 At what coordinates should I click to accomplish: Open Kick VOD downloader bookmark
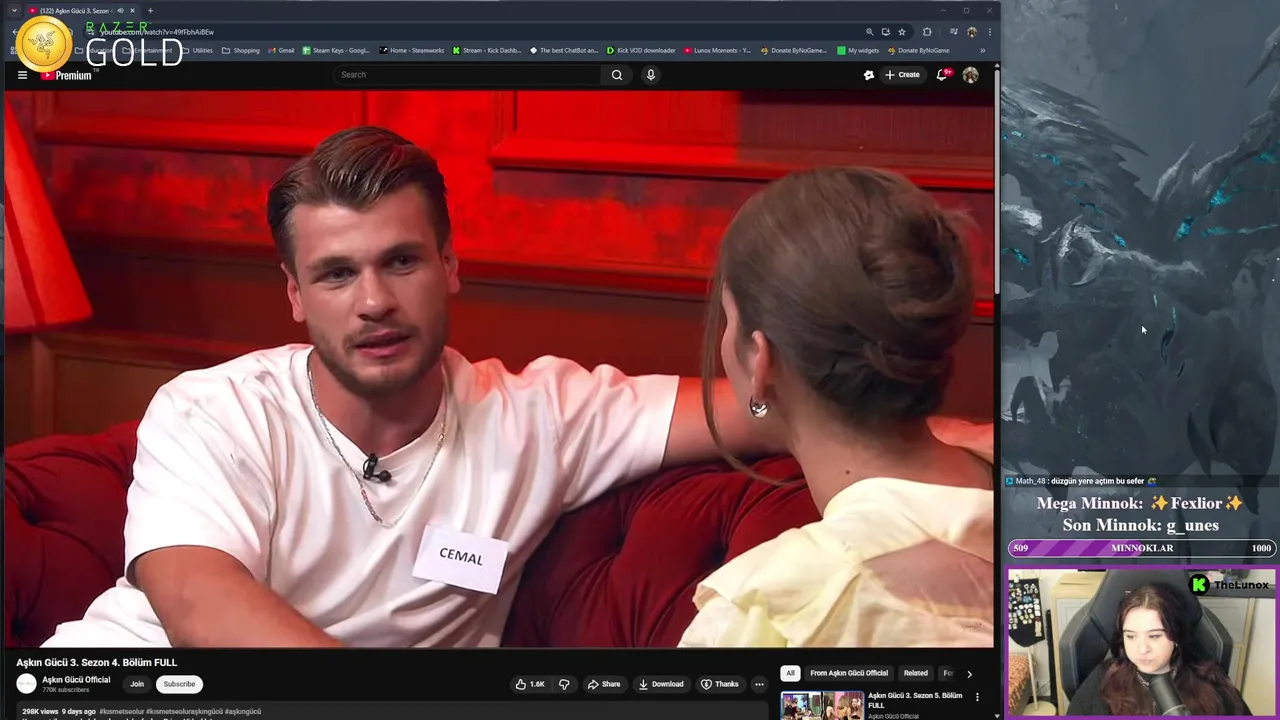coord(641,50)
